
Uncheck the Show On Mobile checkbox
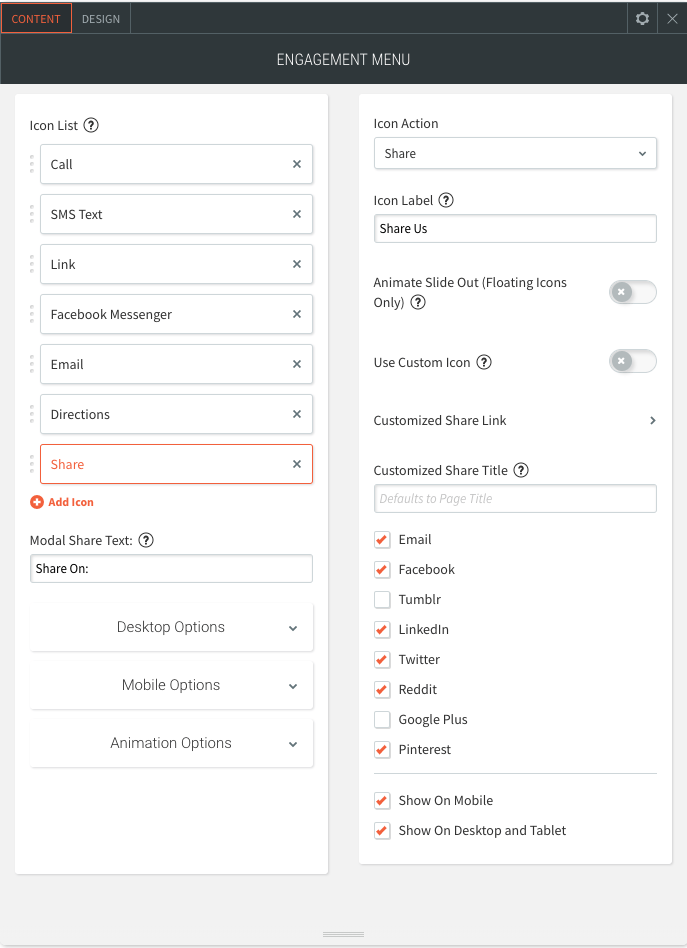point(382,801)
